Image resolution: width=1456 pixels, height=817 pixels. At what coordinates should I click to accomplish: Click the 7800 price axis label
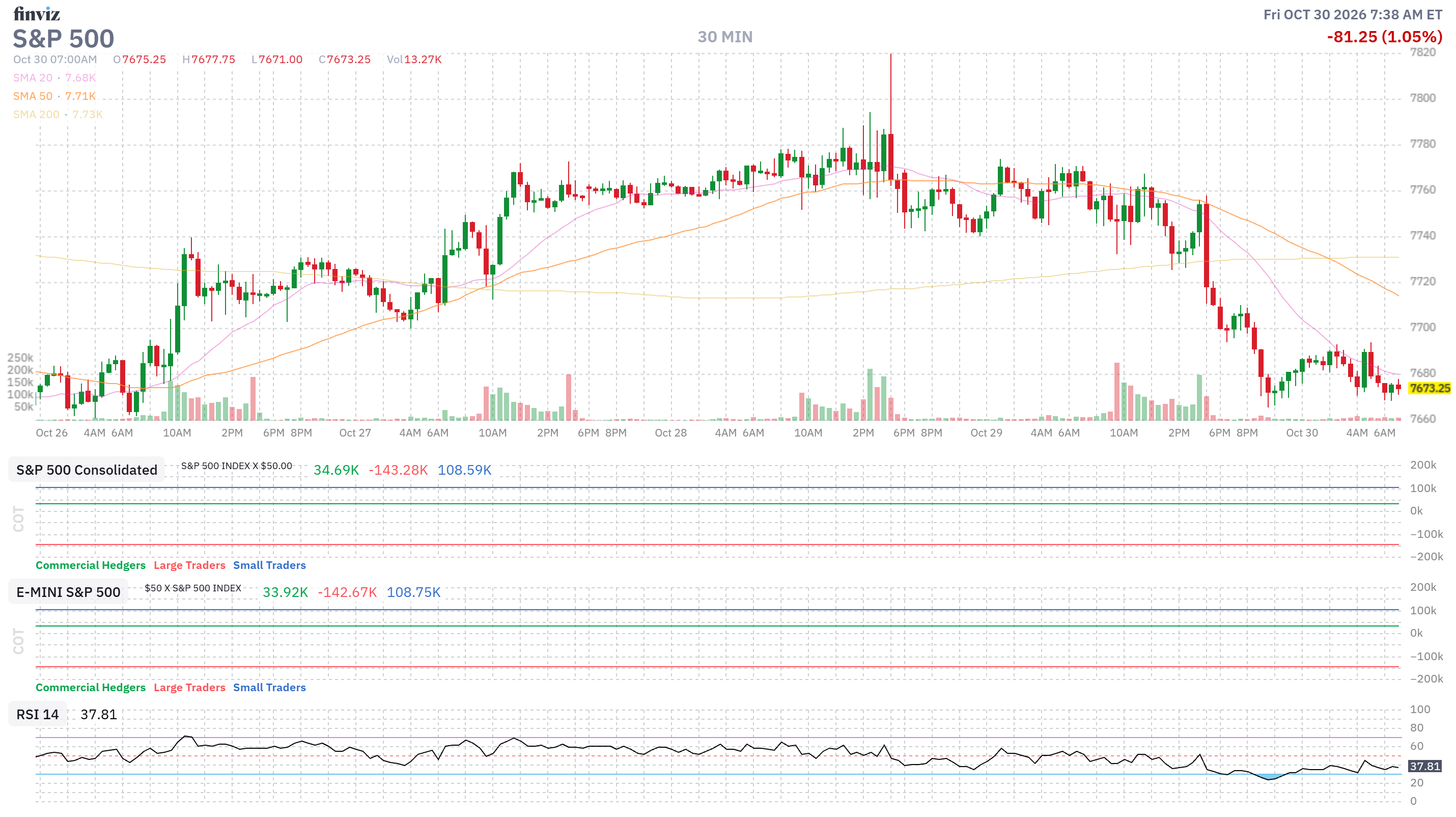click(1422, 98)
